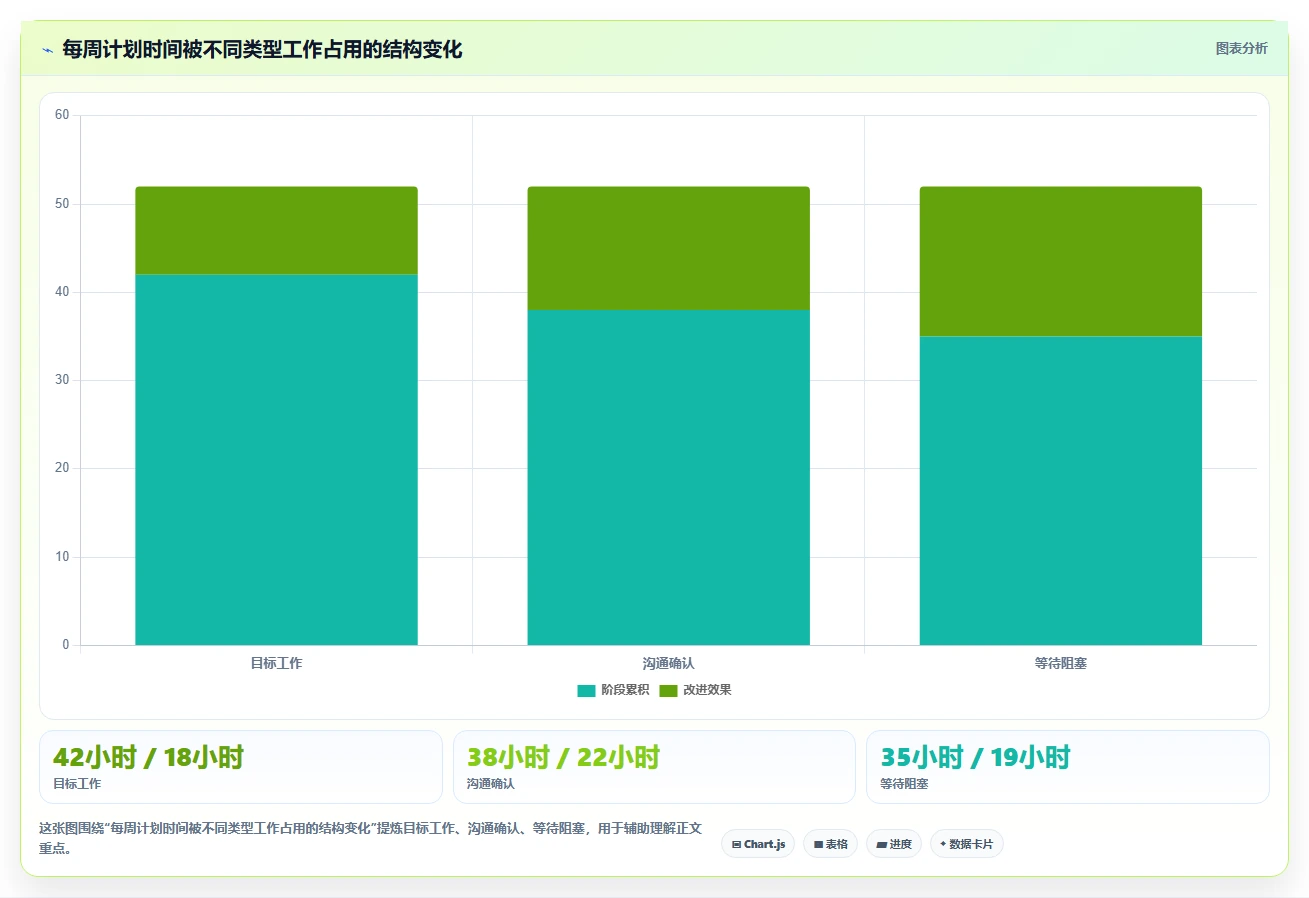Click the 图表分析 label in header
Screen dimensions: 1309x898
[1241, 48]
